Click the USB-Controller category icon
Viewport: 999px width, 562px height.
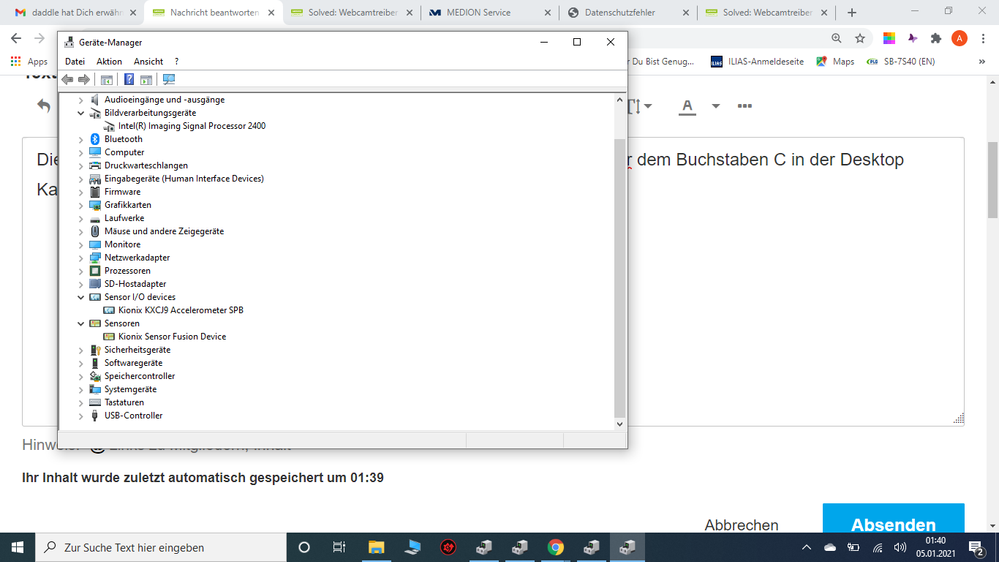pos(95,415)
